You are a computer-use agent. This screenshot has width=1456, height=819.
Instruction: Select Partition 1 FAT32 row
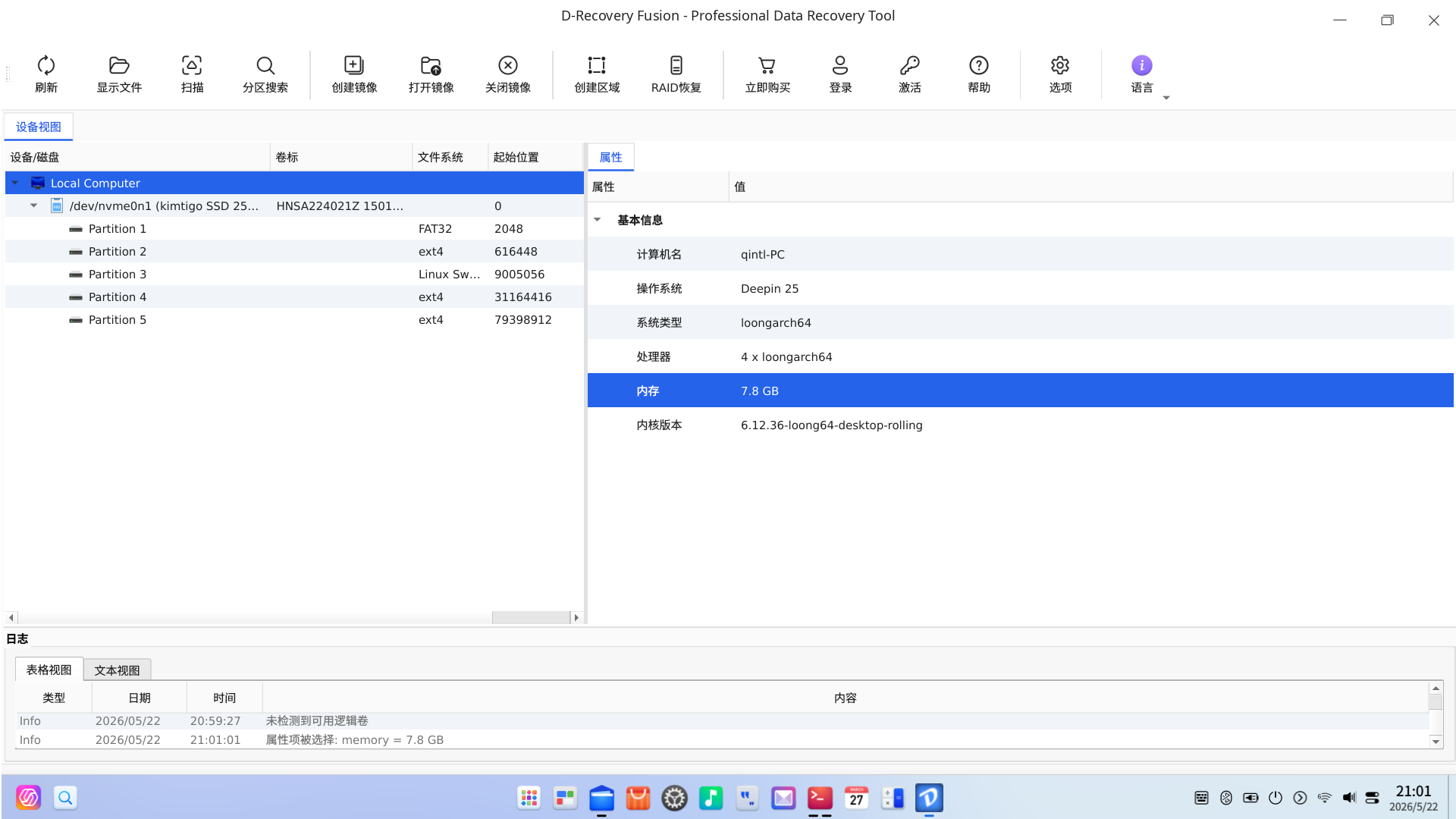294,228
